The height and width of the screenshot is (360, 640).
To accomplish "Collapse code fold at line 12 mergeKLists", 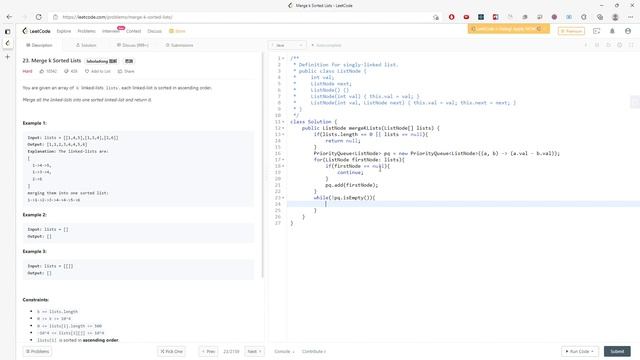I will (283, 128).
